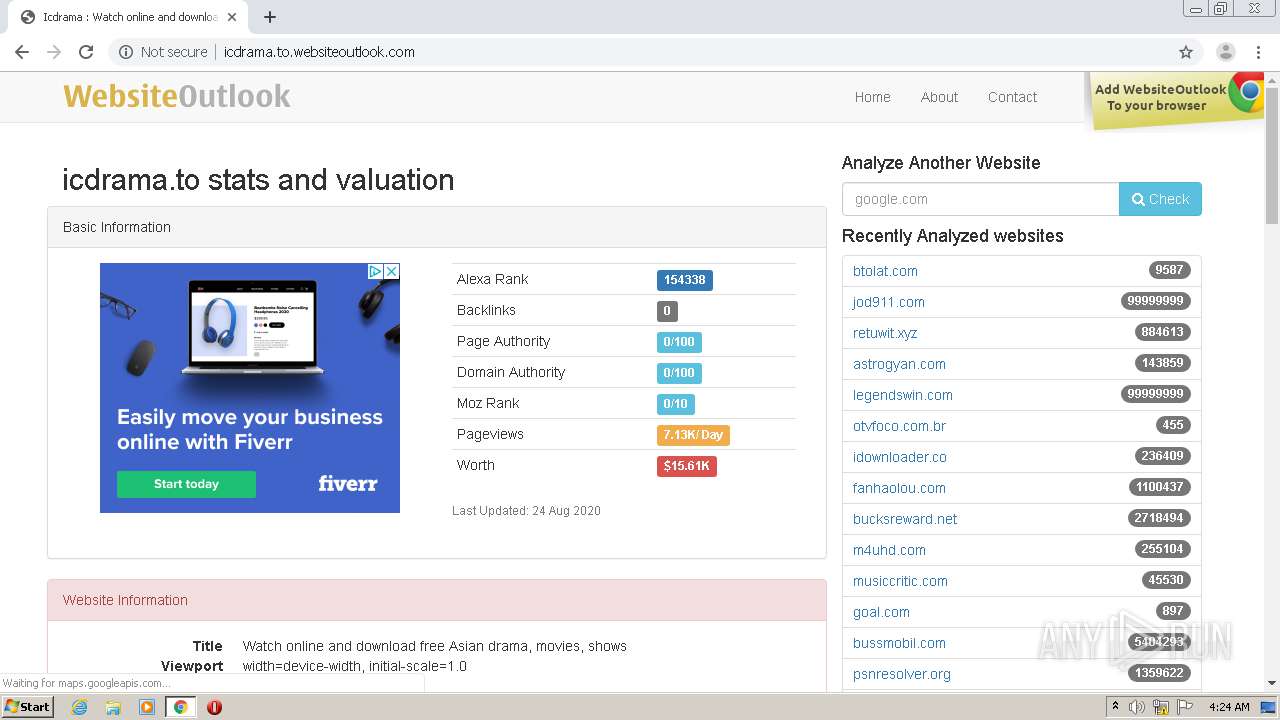Open musiccritic.com link
The width and height of the screenshot is (1280, 720).
pos(900,581)
